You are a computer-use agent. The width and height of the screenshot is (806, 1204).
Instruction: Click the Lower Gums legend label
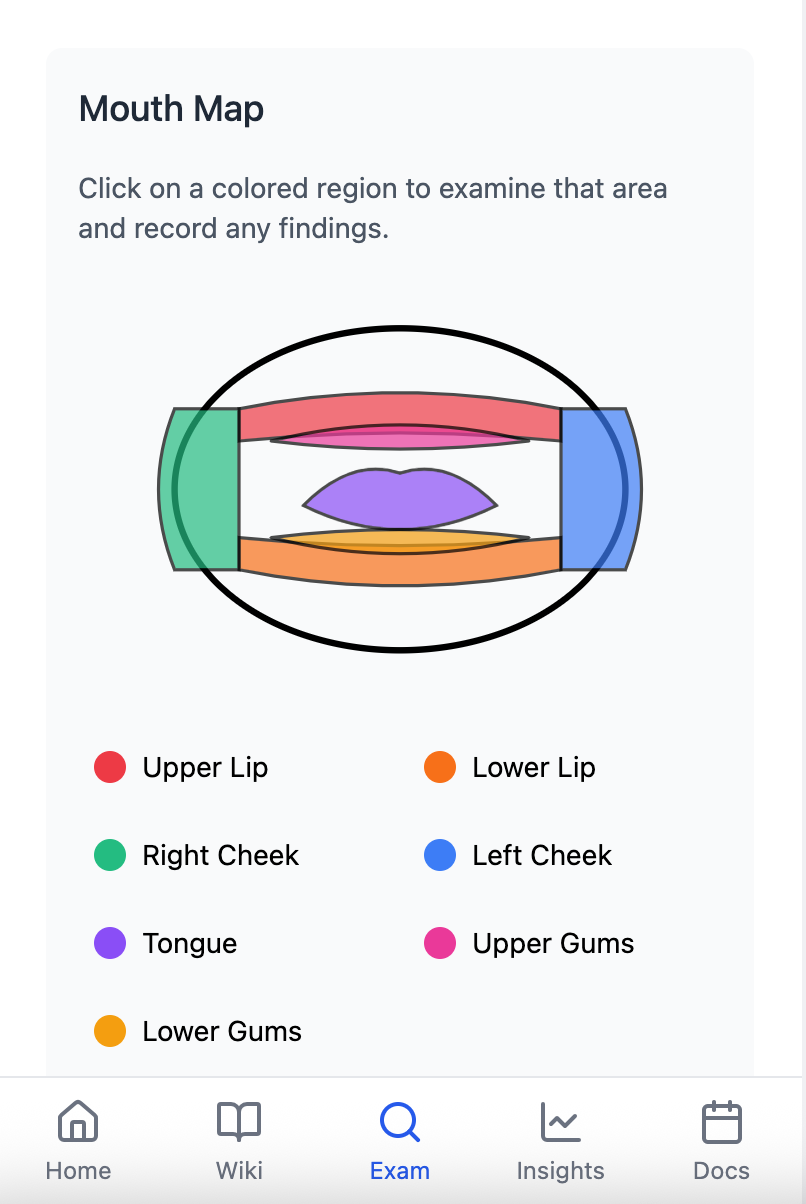click(x=222, y=1032)
